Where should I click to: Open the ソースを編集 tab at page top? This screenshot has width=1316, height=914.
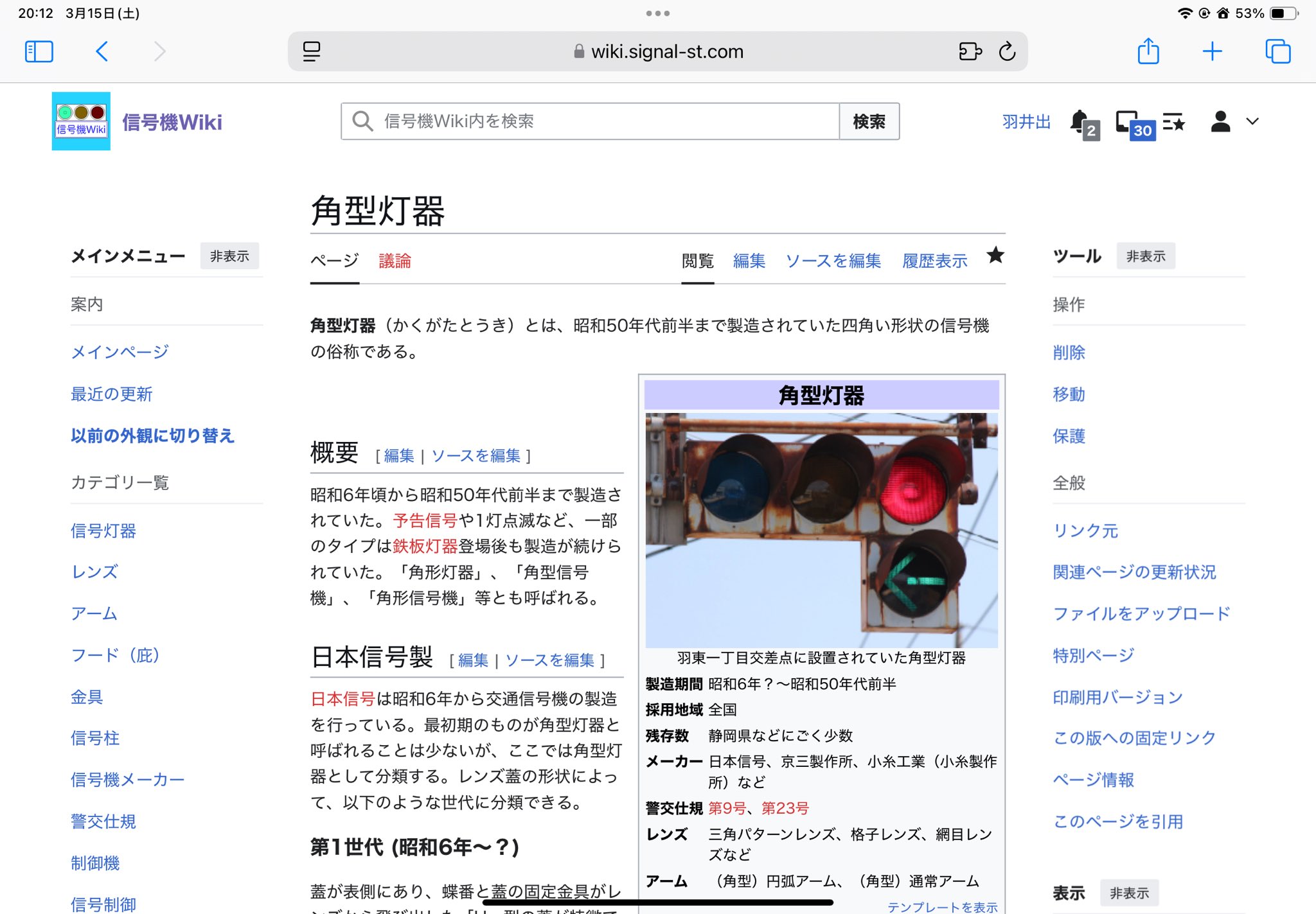coord(833,261)
